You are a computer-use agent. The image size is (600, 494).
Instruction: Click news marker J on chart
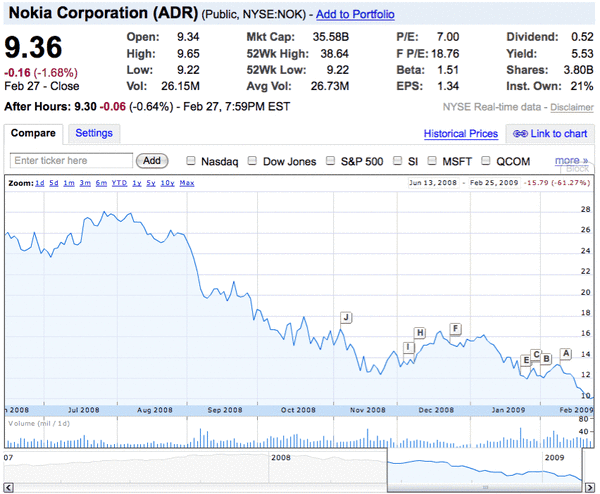(x=346, y=317)
